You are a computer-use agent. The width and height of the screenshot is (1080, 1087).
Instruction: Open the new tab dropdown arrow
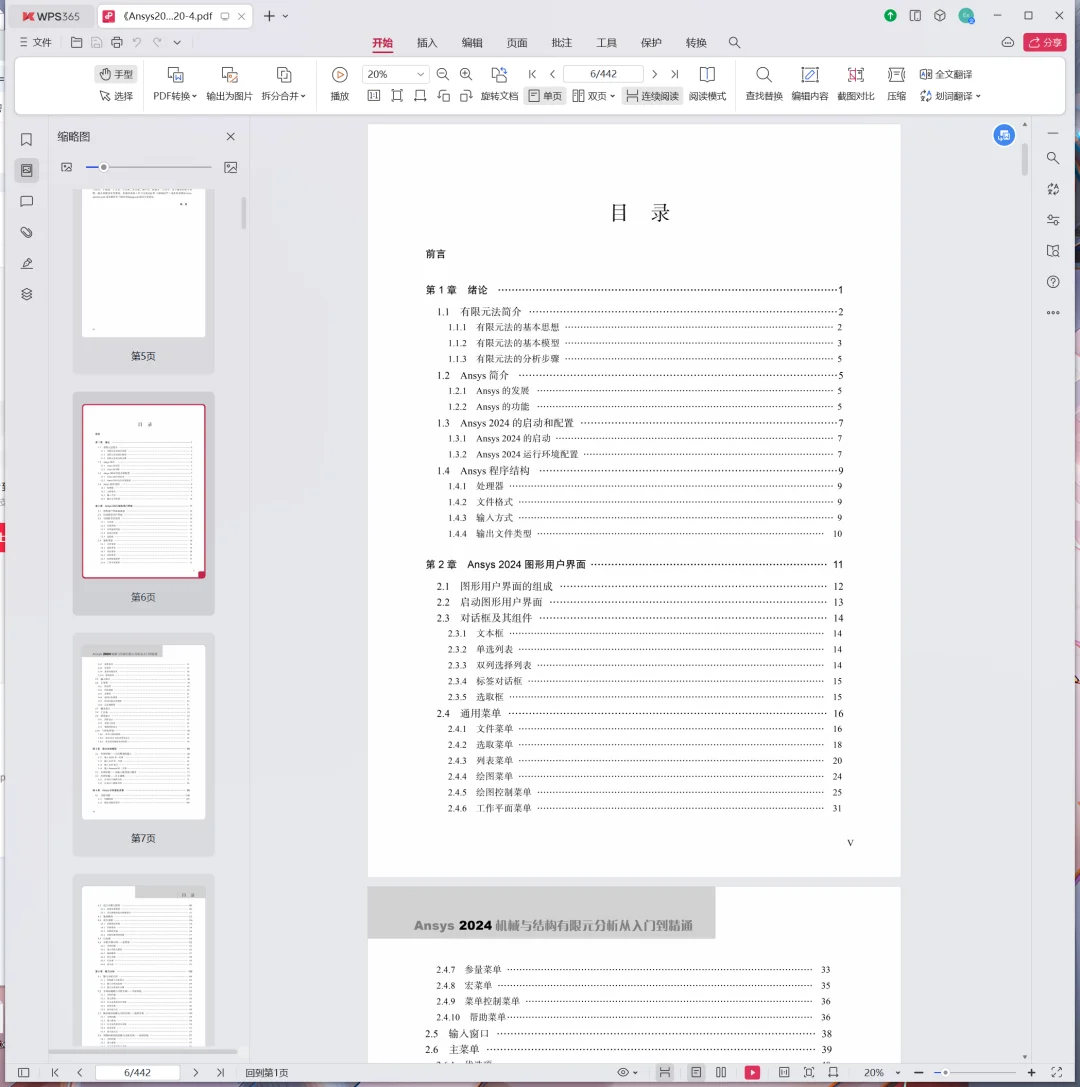tap(286, 16)
